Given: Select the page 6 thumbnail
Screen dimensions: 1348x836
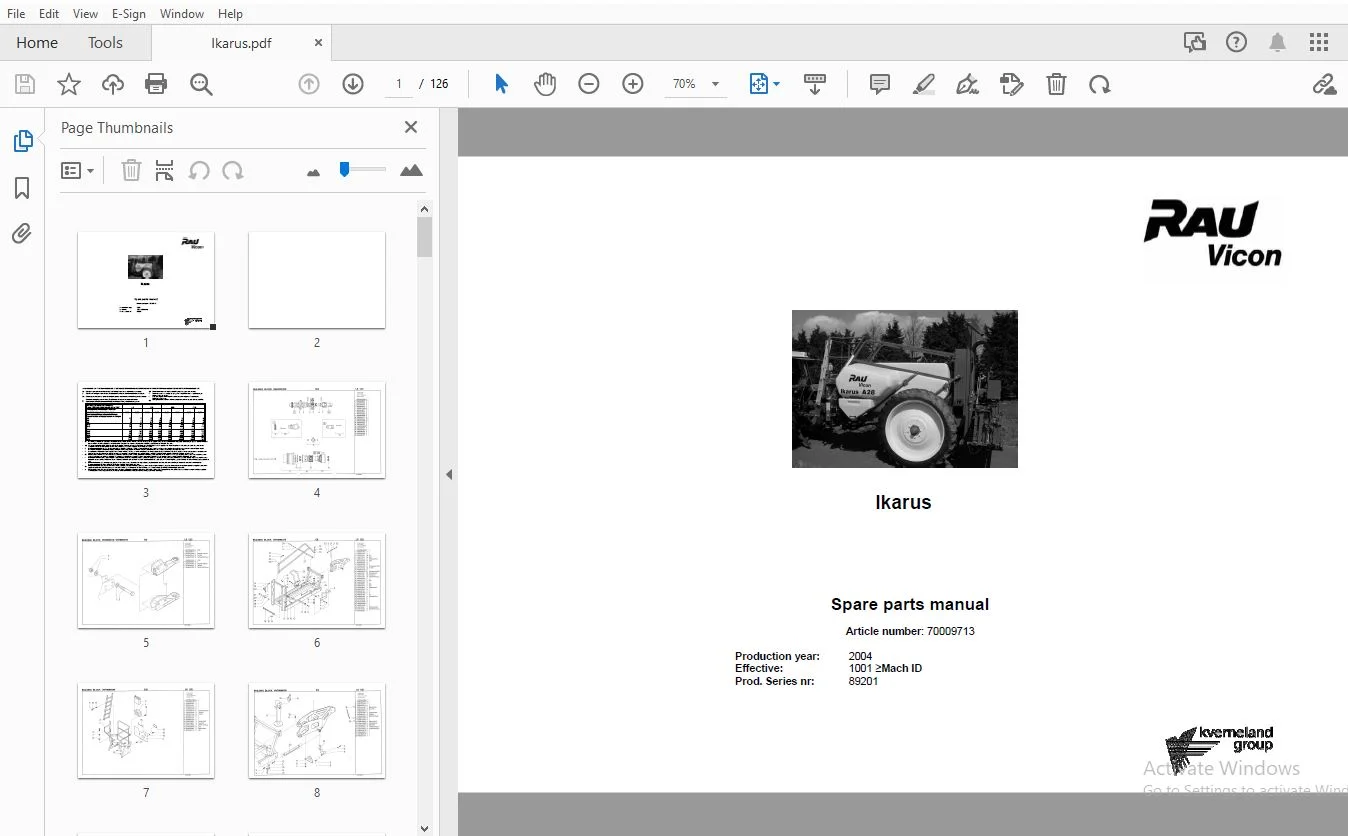Looking at the screenshot, I should pyautogui.click(x=317, y=580).
